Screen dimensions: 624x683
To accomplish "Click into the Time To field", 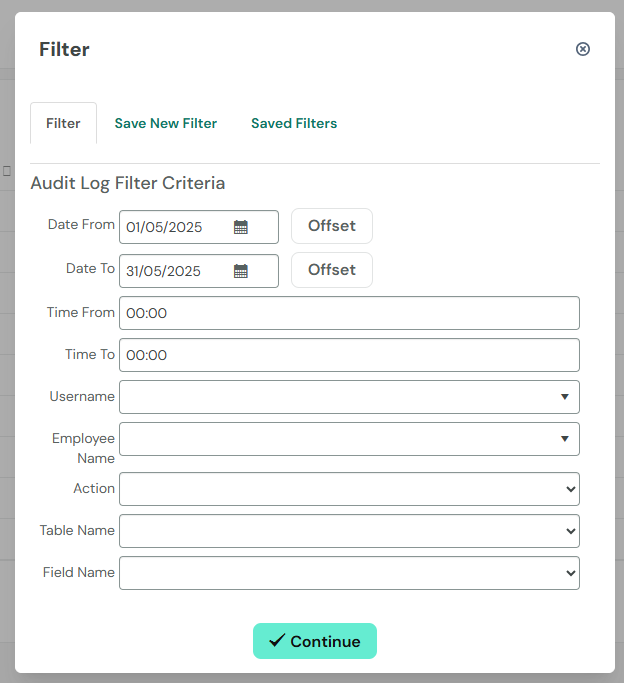I will pos(349,355).
